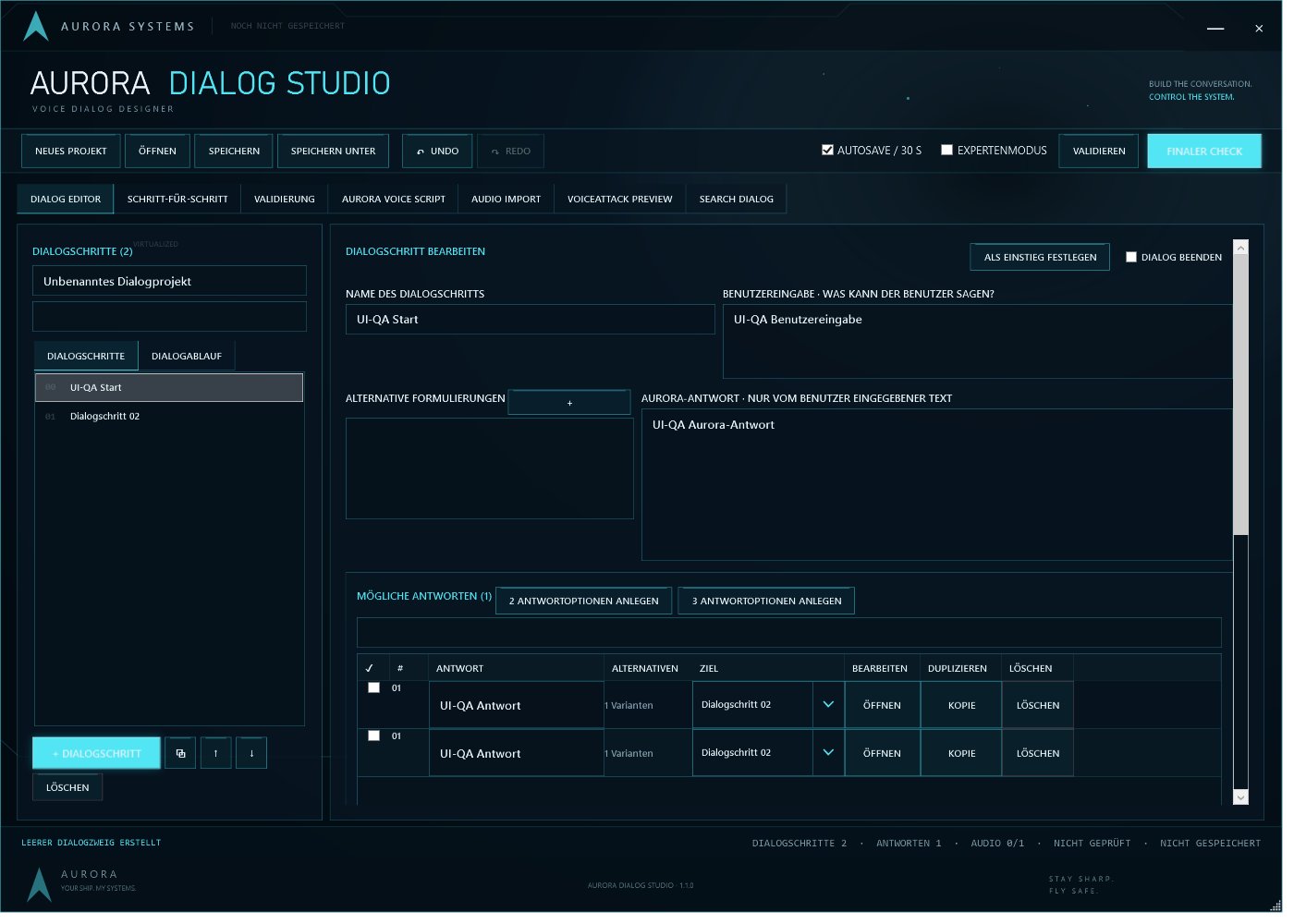The width and height of the screenshot is (1294, 924).
Task: Switch to Aurora Voice Script tab
Action: (394, 199)
